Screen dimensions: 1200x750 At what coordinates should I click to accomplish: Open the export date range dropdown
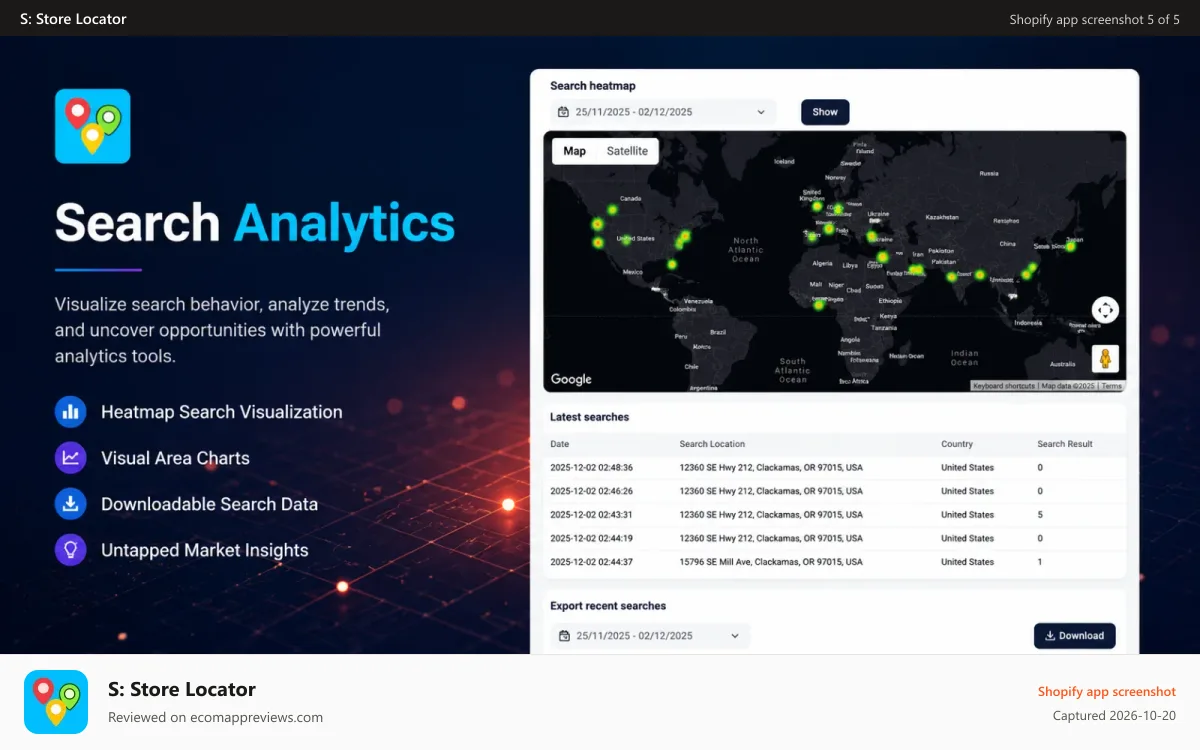point(650,636)
